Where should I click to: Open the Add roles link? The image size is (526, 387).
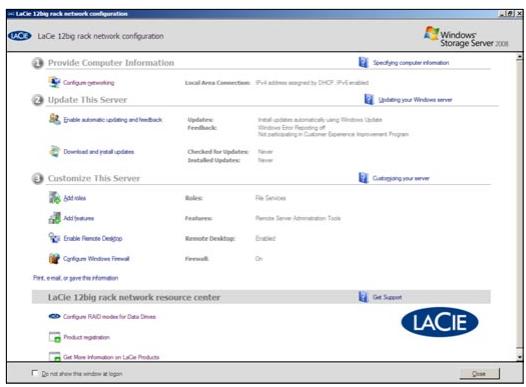pos(75,198)
